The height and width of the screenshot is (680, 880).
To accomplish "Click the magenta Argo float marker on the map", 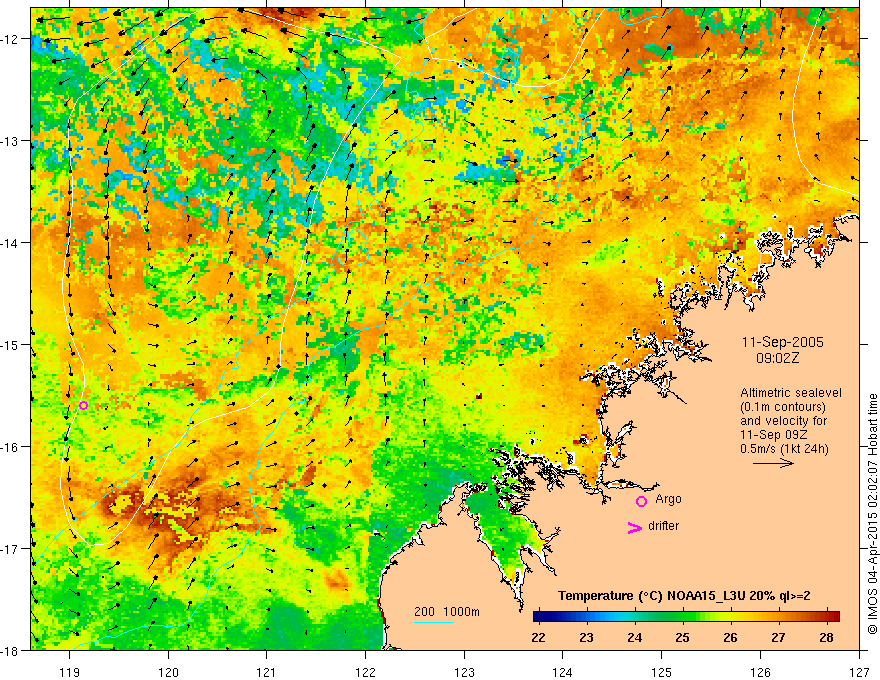I will pos(83,405).
